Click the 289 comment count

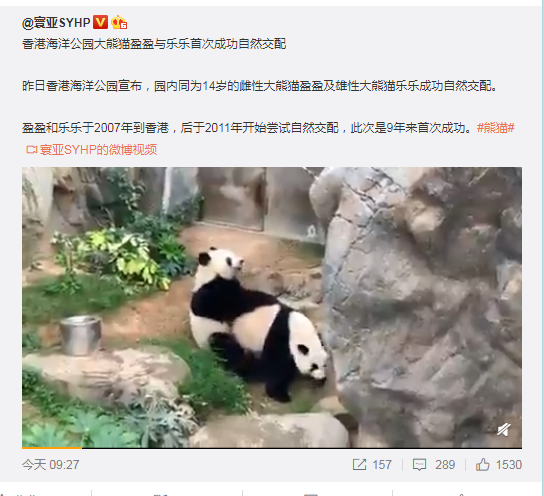445,465
